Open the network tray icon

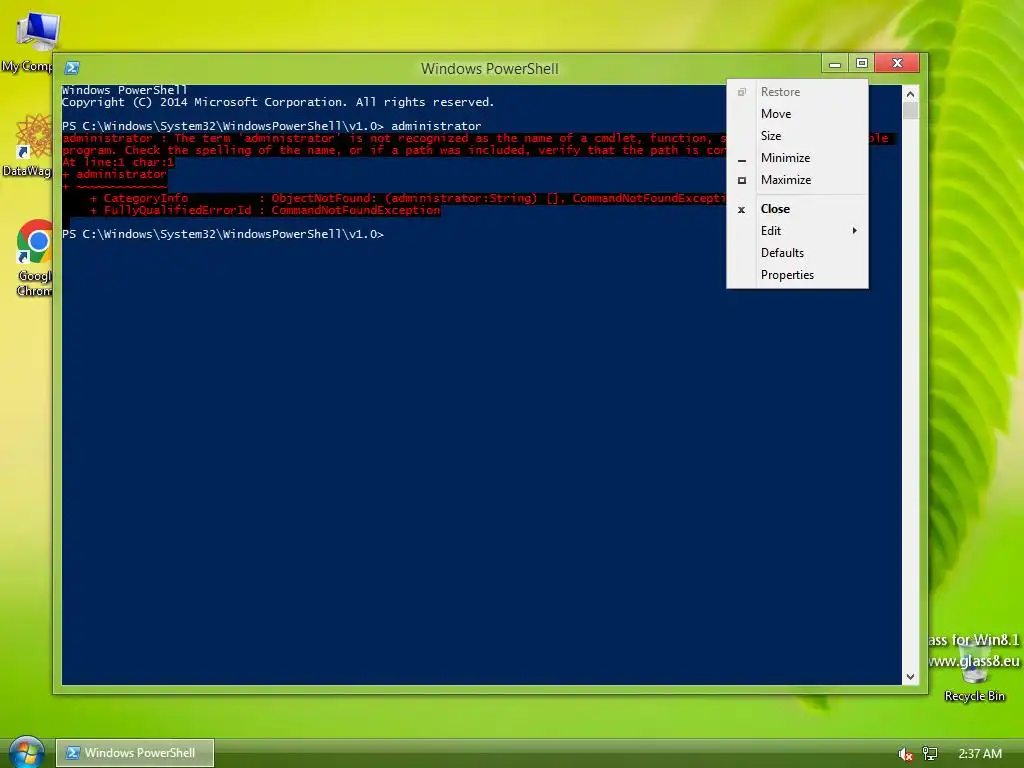[930, 754]
